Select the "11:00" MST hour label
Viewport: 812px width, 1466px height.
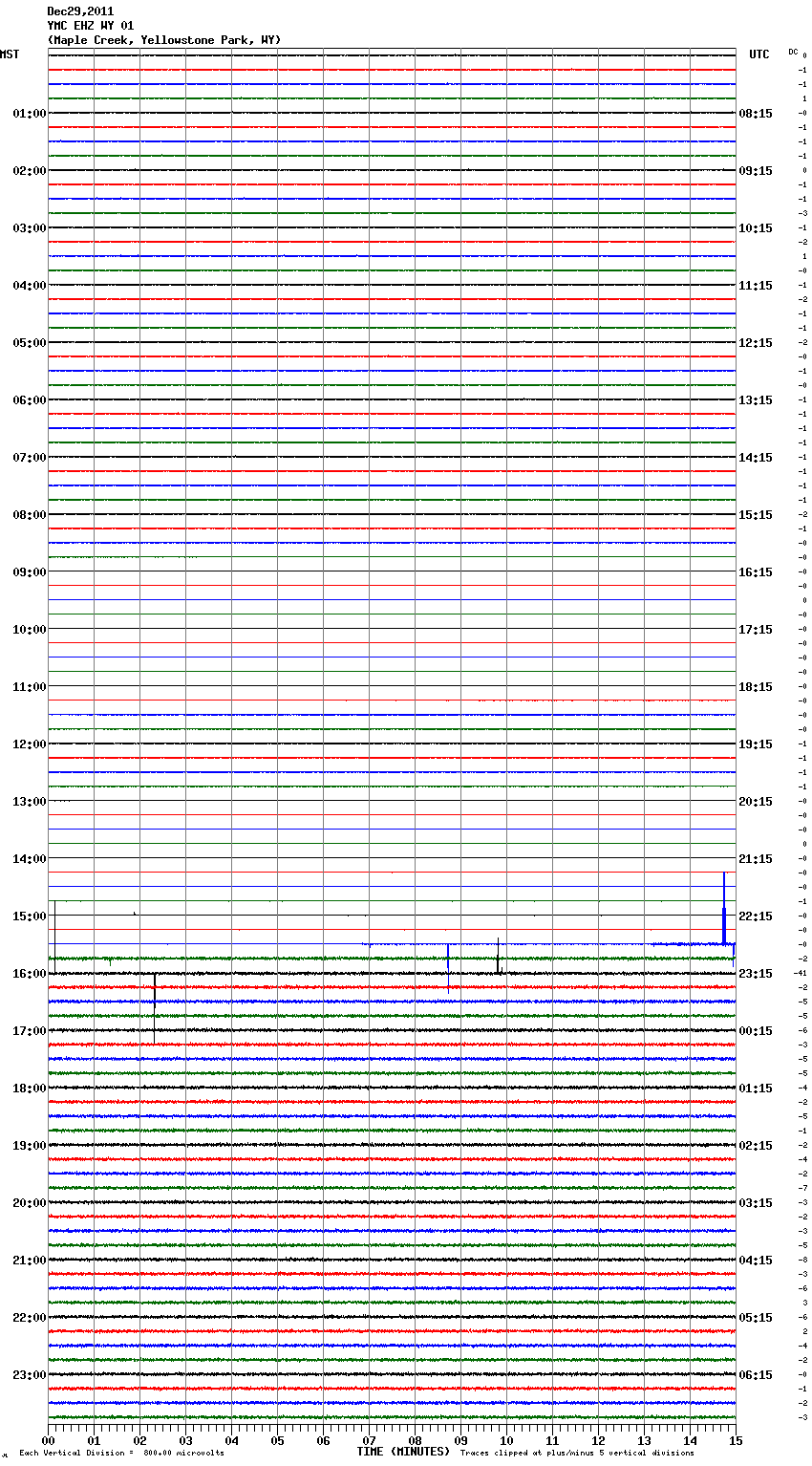click(x=30, y=687)
